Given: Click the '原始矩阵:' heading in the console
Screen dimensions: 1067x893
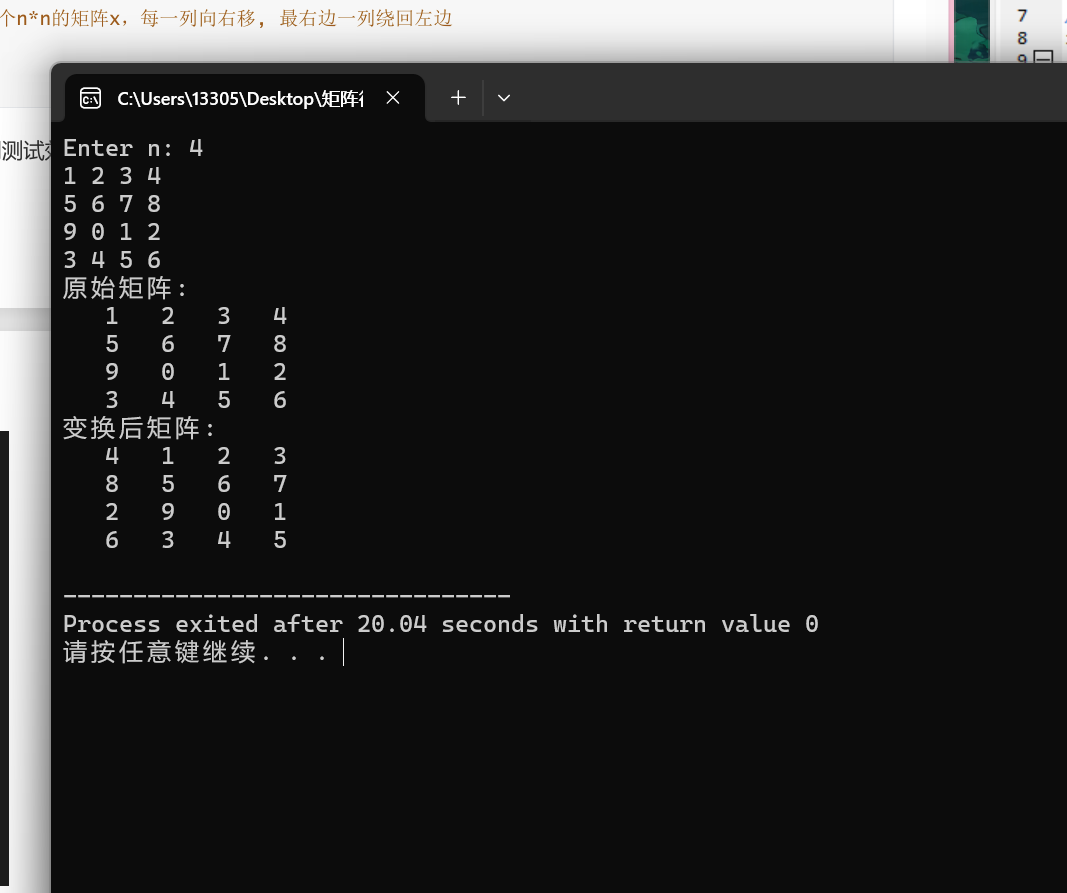Looking at the screenshot, I should pyautogui.click(x=125, y=288).
